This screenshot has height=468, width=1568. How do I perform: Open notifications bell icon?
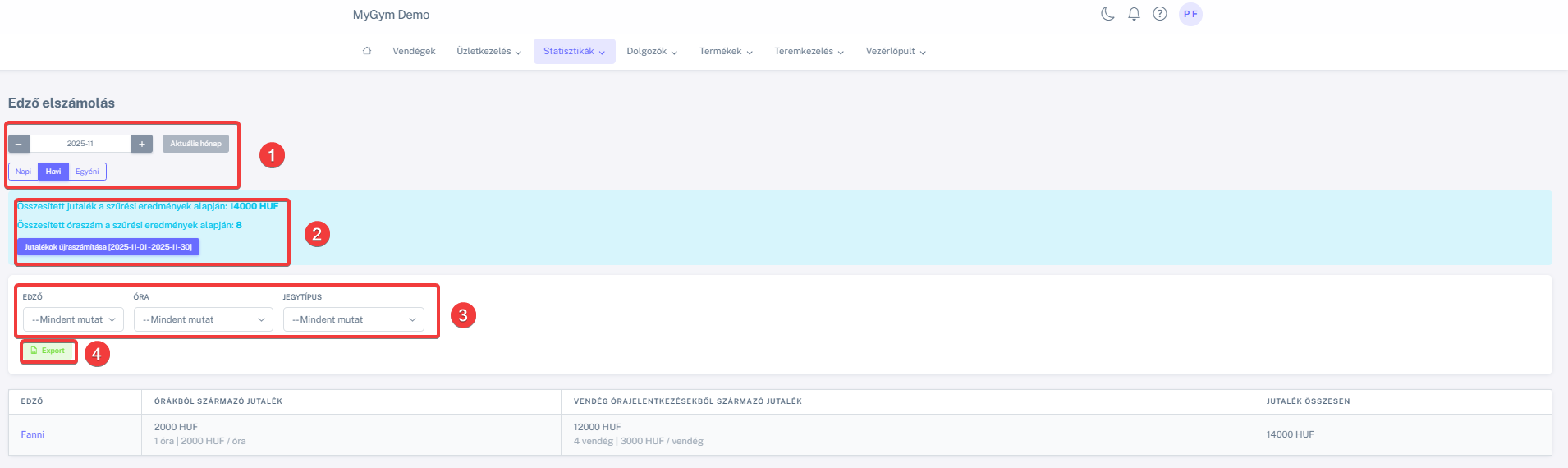[1134, 14]
